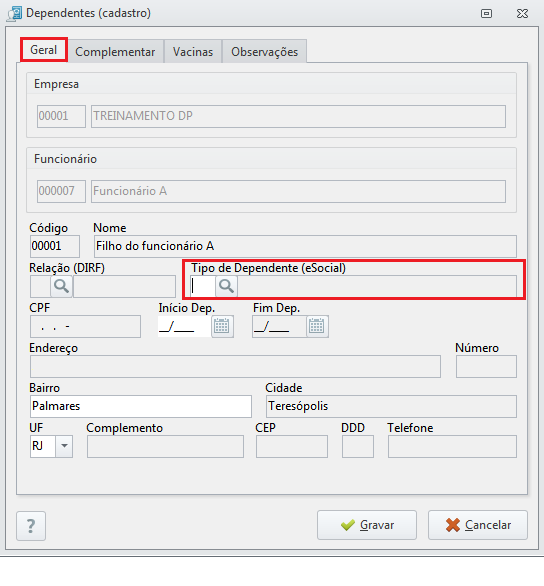The image size is (544, 586).
Task: Click the restore window icon
Action: click(486, 14)
